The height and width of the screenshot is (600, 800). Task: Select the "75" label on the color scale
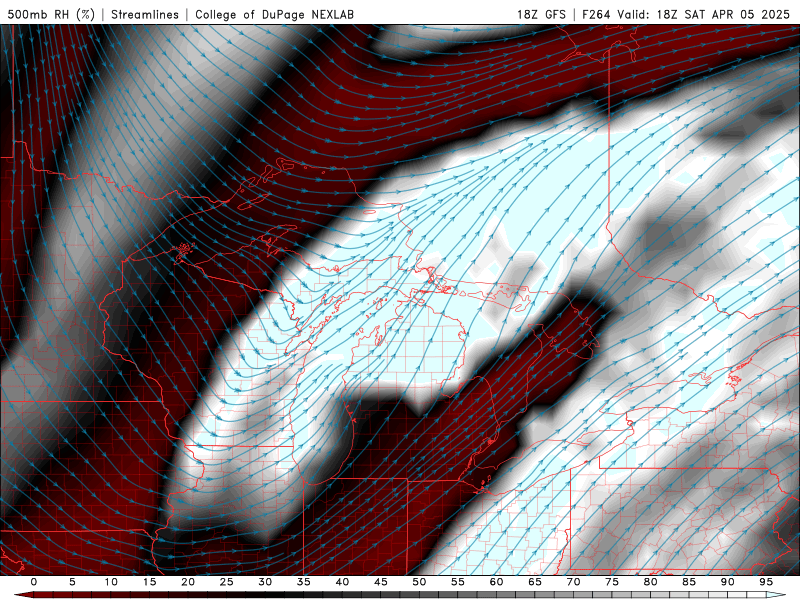(612, 582)
